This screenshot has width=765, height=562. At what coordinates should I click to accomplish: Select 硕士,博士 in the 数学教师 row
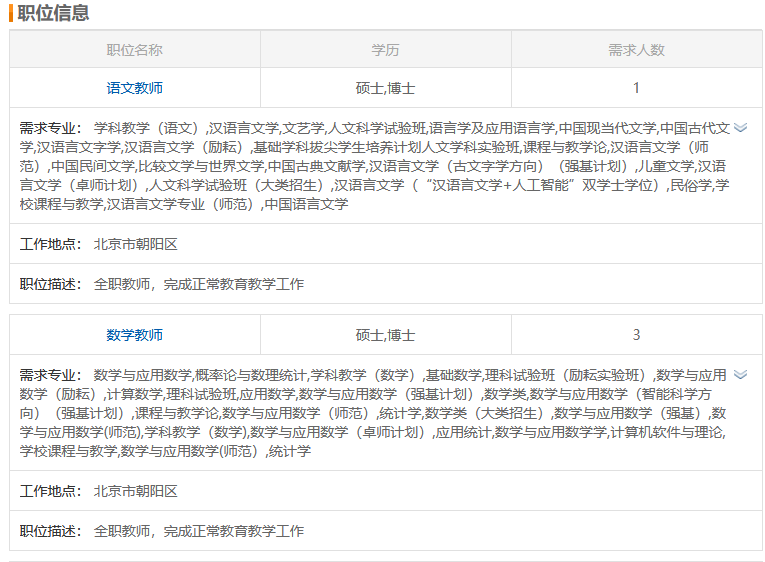[x=385, y=335]
